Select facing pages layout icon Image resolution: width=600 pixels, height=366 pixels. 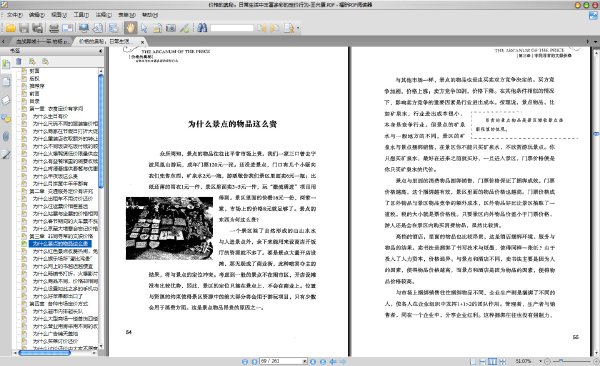[x=492, y=361]
